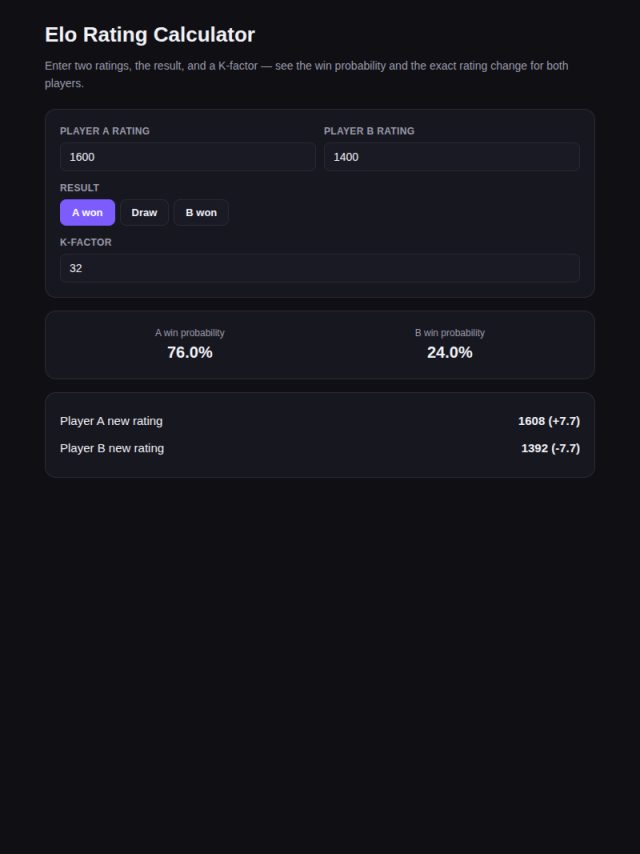Image resolution: width=640 pixels, height=854 pixels.
Task: Focus the Player B rating field showing 1400
Action: [x=452, y=157]
